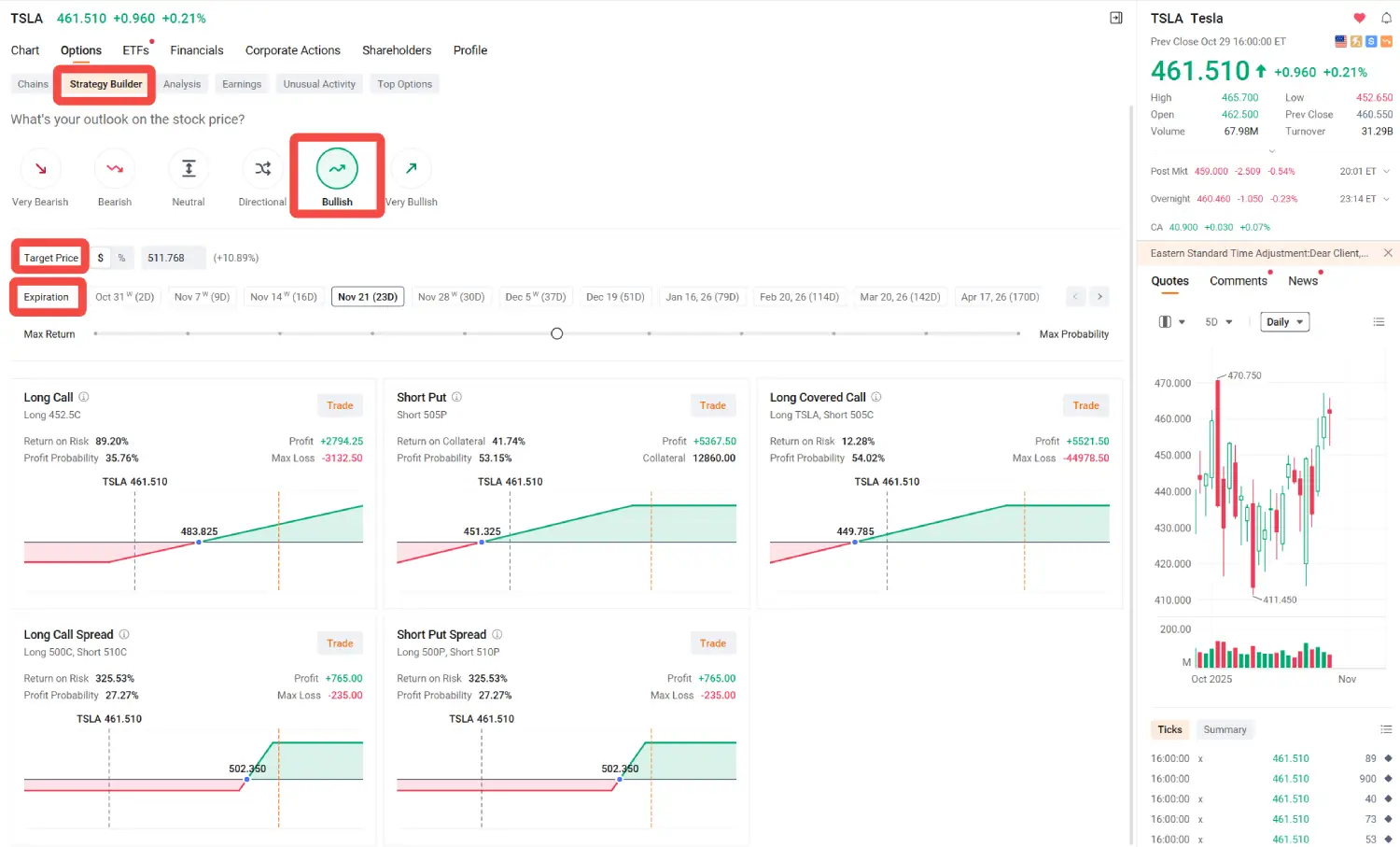Switch target price to percent mode

[121, 258]
